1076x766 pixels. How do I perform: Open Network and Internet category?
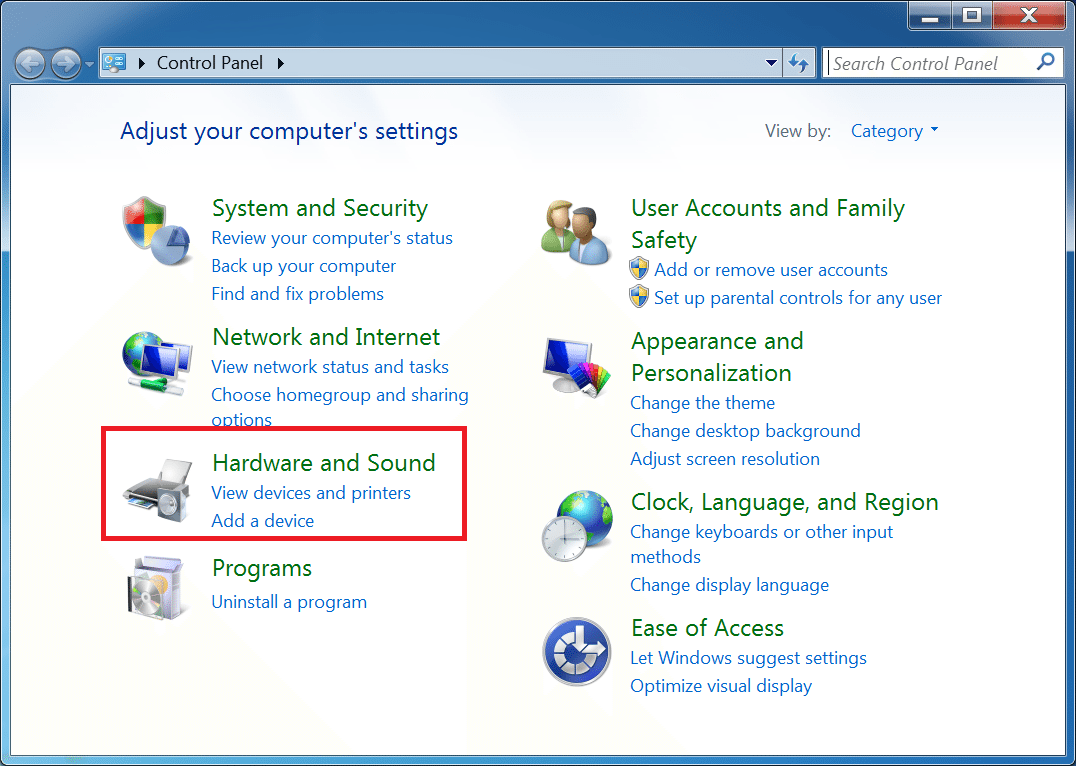[326, 337]
